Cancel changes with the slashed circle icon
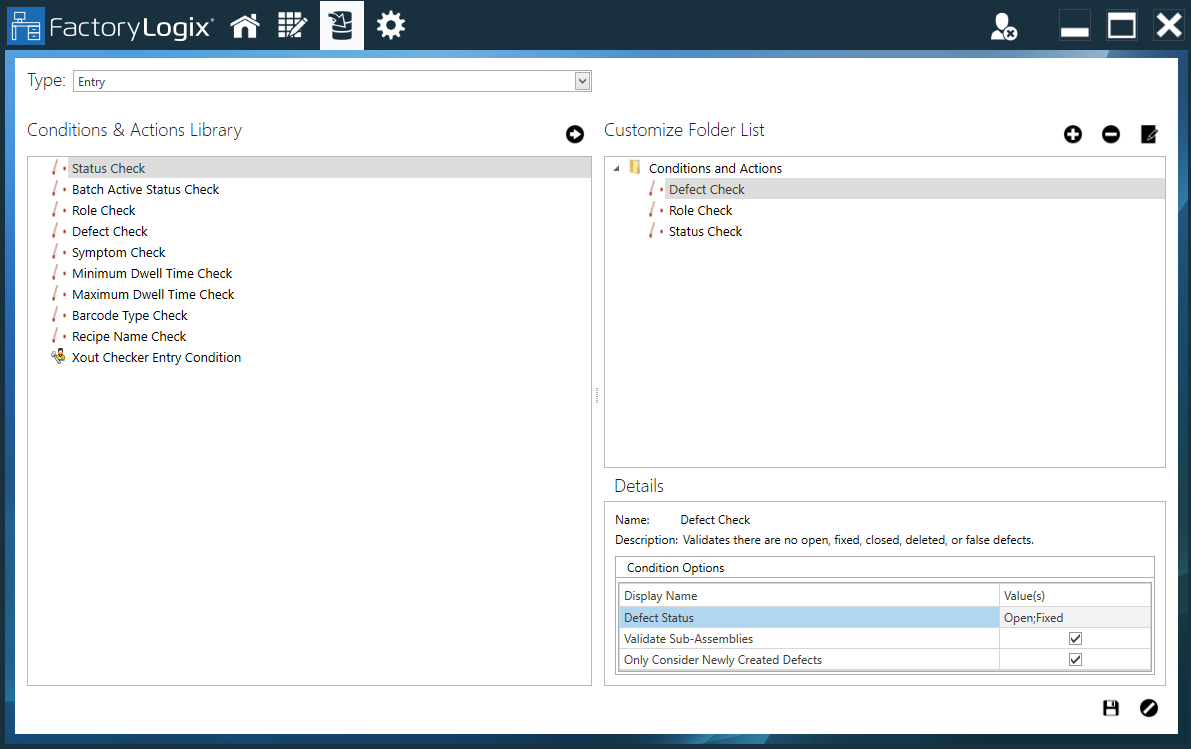The height and width of the screenshot is (749, 1191). click(1149, 708)
